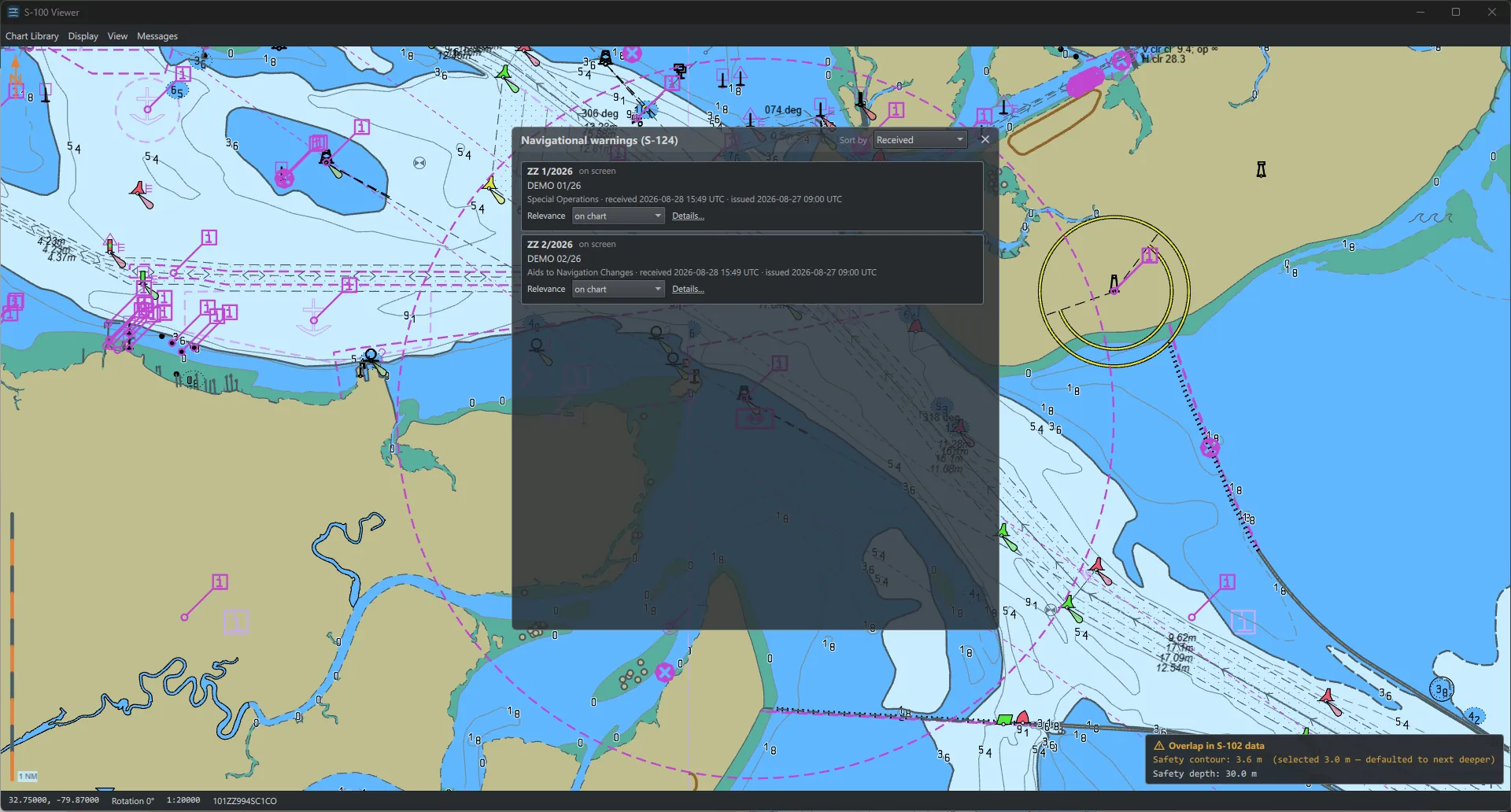Open the Sort by Received dropdown

pyautogui.click(x=919, y=139)
